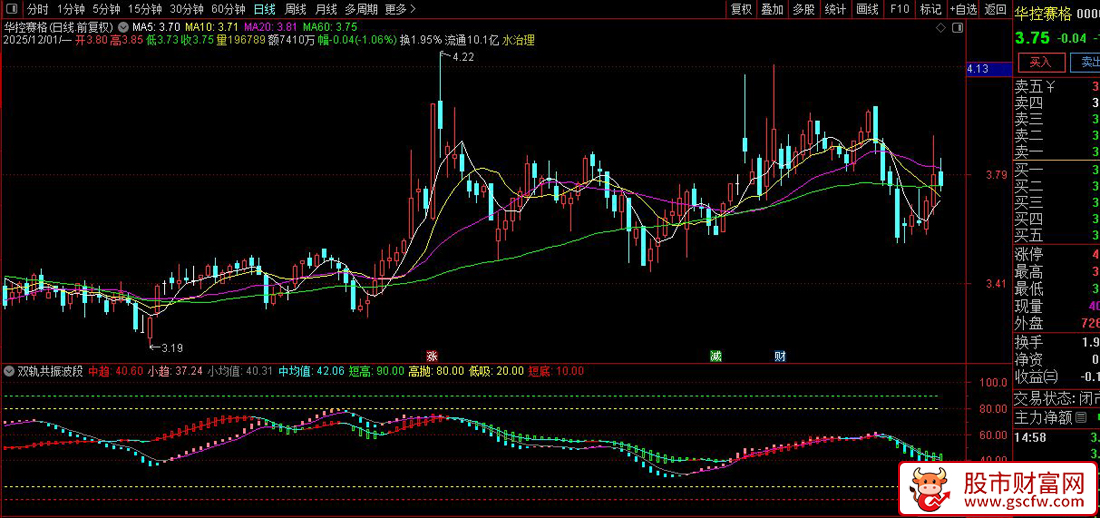The width and height of the screenshot is (1100, 518).
Task: Click the 涨停 limit-up row
Action: point(1057,254)
